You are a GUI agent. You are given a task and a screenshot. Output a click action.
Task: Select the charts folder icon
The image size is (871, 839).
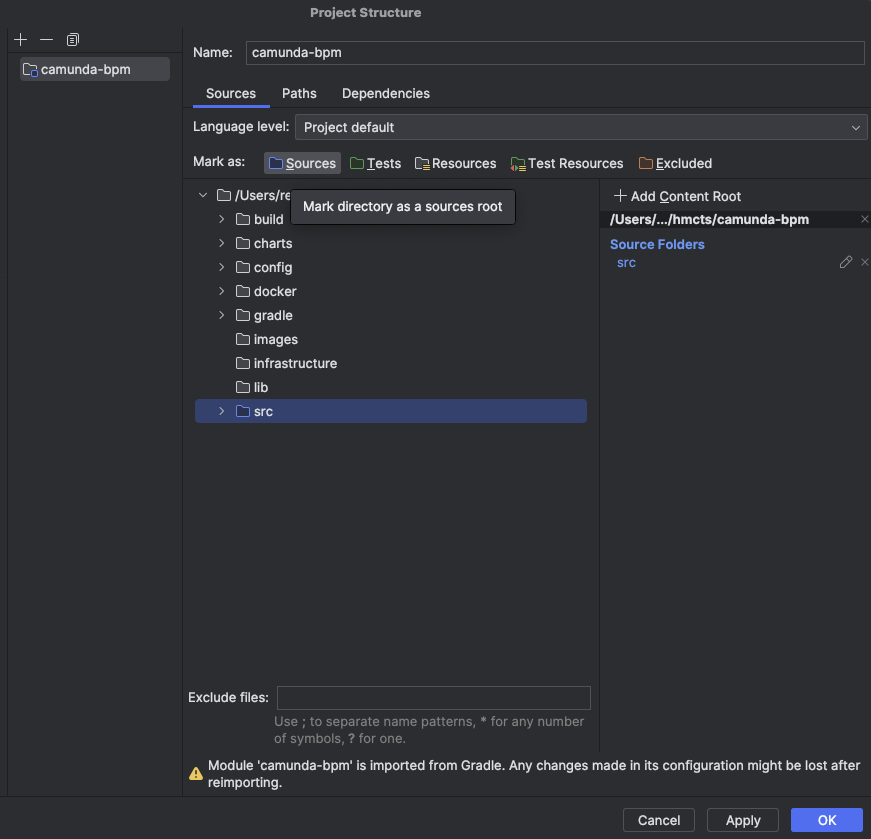tap(243, 243)
